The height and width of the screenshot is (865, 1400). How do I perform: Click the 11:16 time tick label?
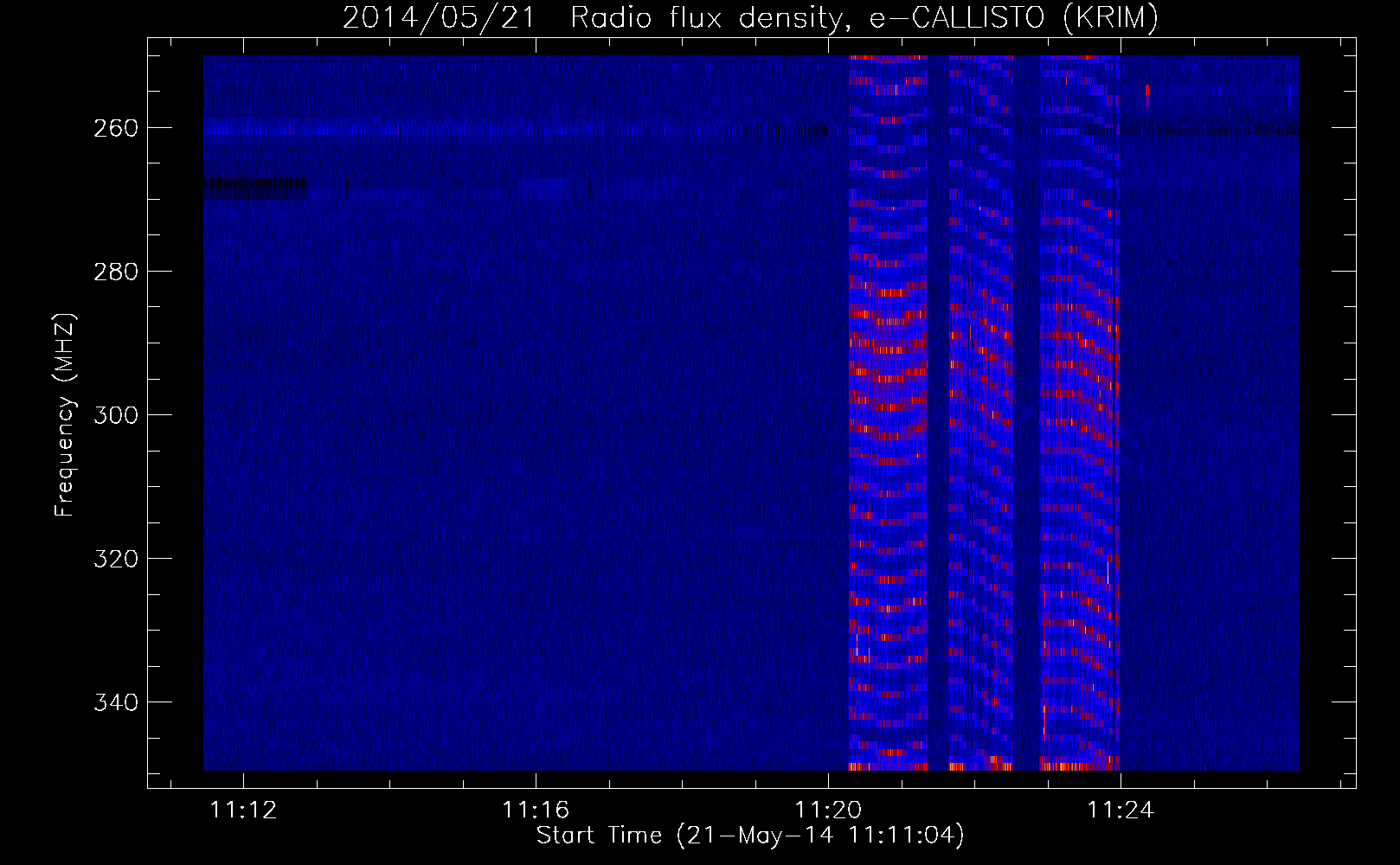click(536, 811)
